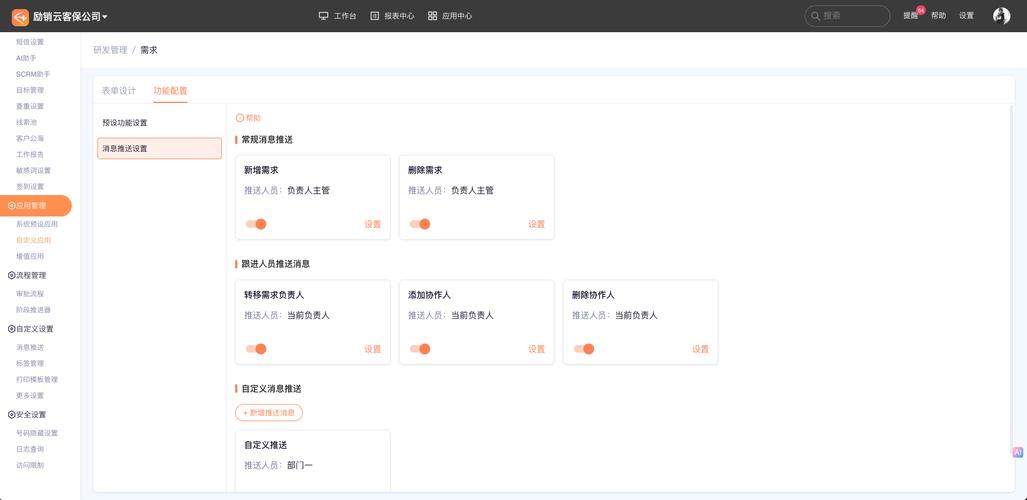The image size is (1027, 500).
Task: Open the user avatar profile
Action: click(1001, 16)
